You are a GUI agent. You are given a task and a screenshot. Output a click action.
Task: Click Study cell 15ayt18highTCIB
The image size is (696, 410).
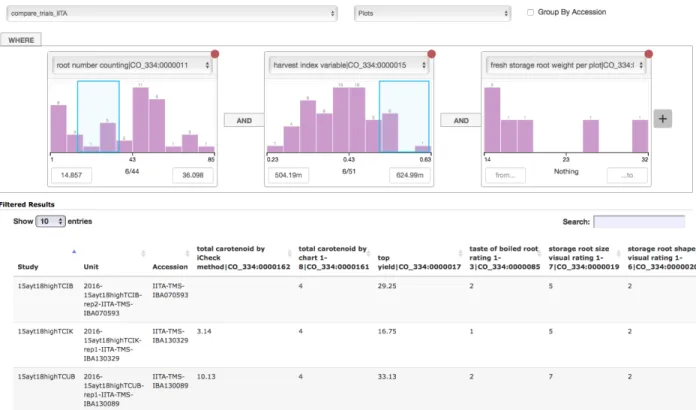coord(45,286)
